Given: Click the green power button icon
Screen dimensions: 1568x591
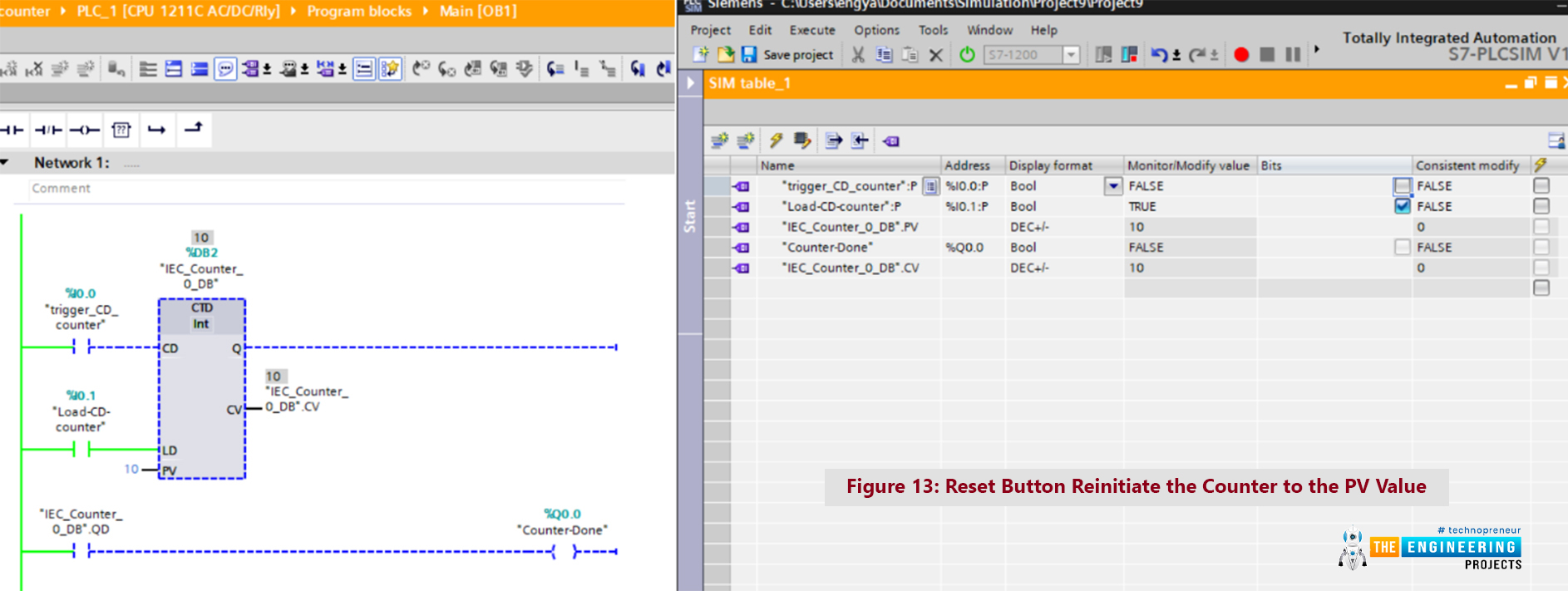Looking at the screenshot, I should pos(967,55).
